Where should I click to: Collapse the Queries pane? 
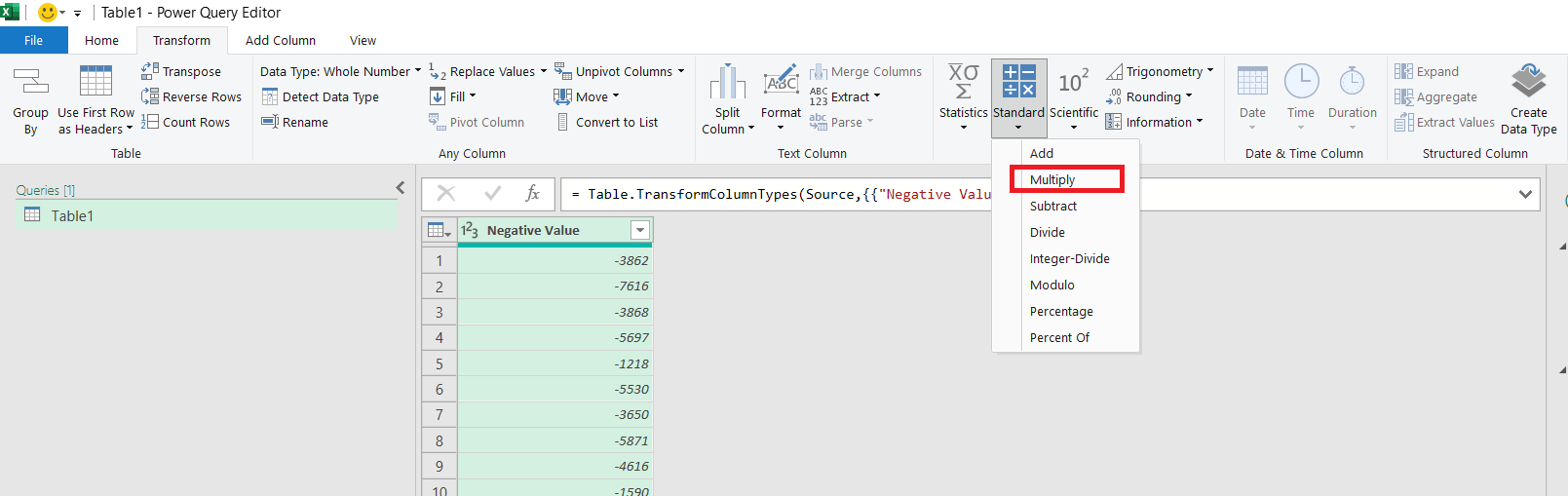400,188
